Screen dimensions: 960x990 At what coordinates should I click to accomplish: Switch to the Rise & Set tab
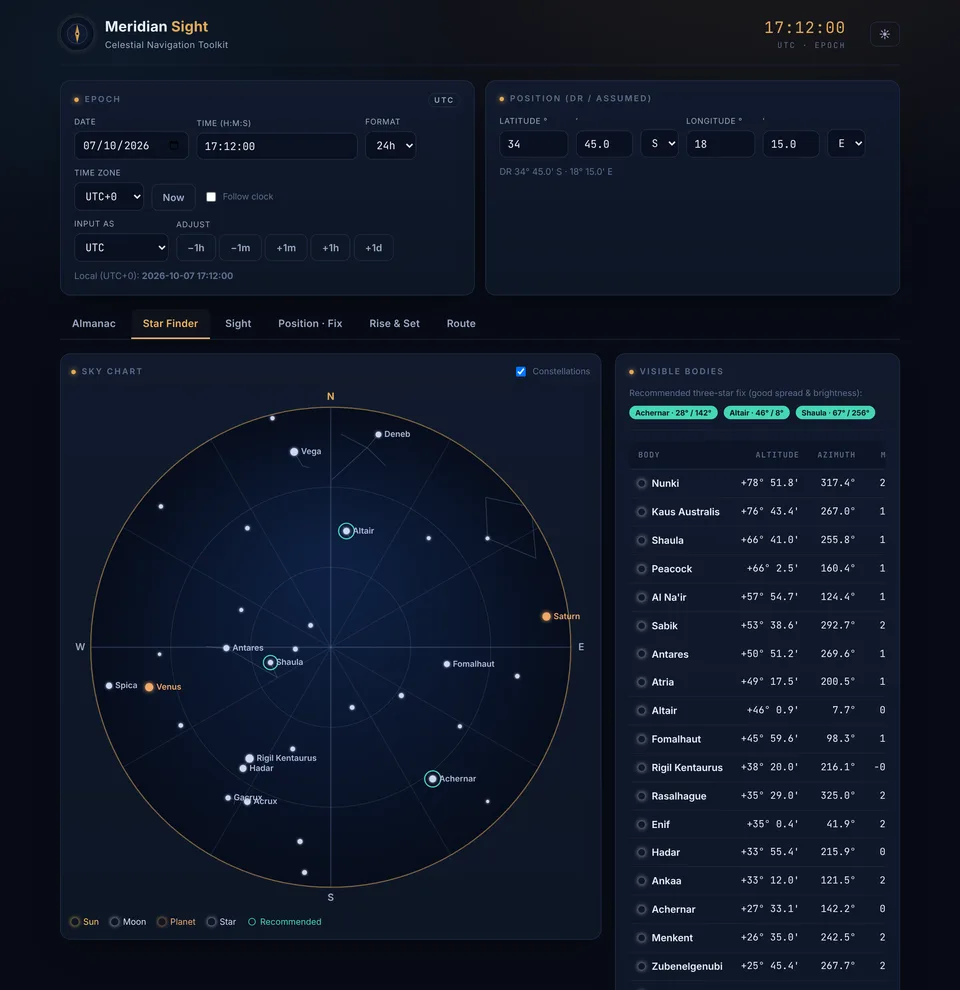394,323
